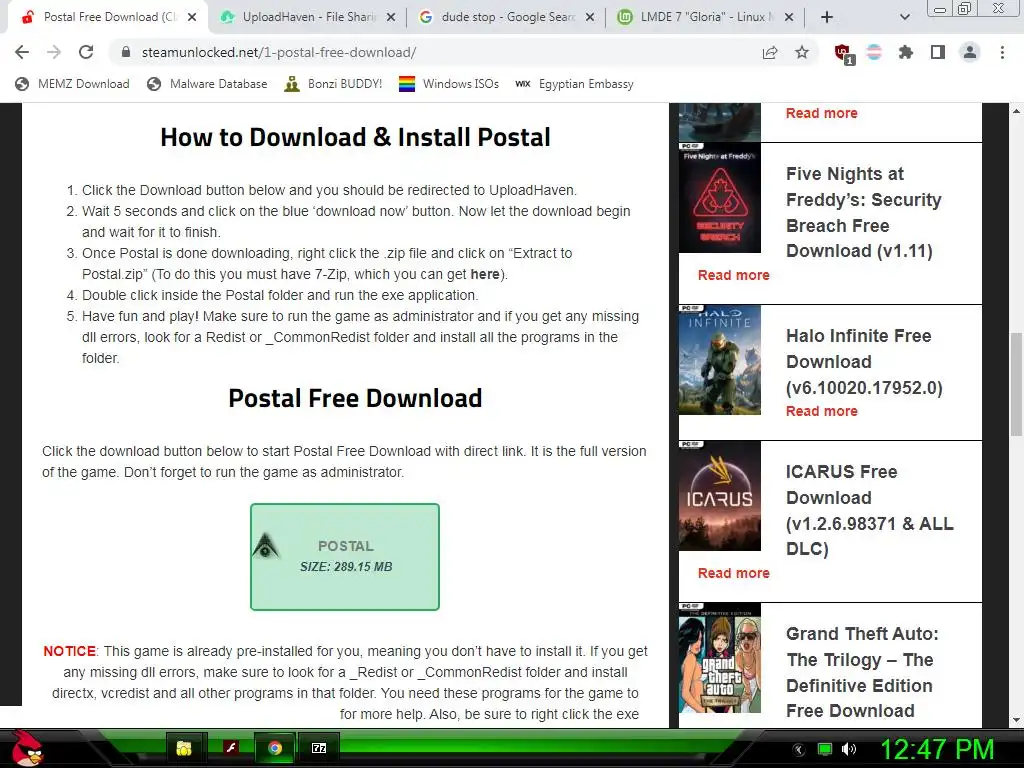Read more under ICARUS Free Download
The height and width of the screenshot is (768, 1024).
click(733, 573)
